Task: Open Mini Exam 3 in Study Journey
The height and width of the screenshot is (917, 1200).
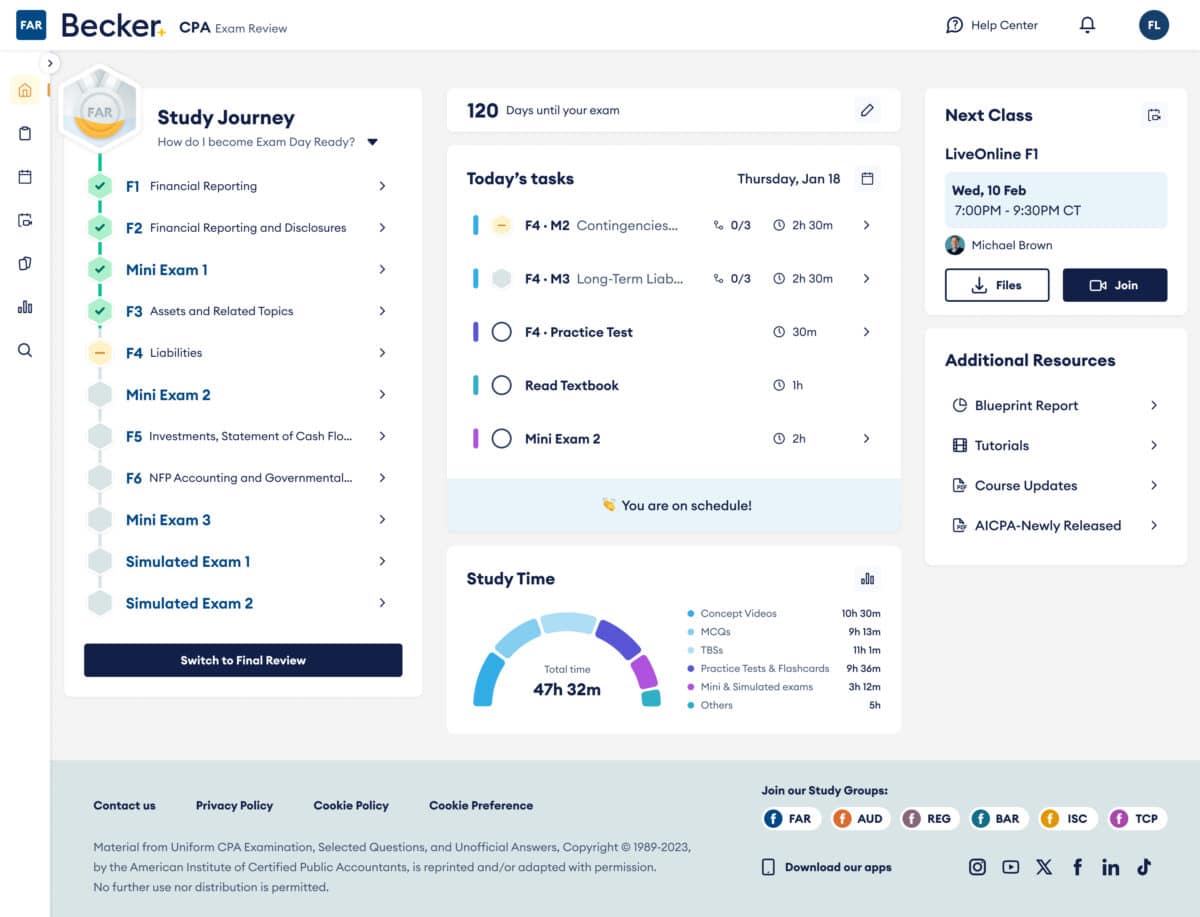Action: pos(168,520)
